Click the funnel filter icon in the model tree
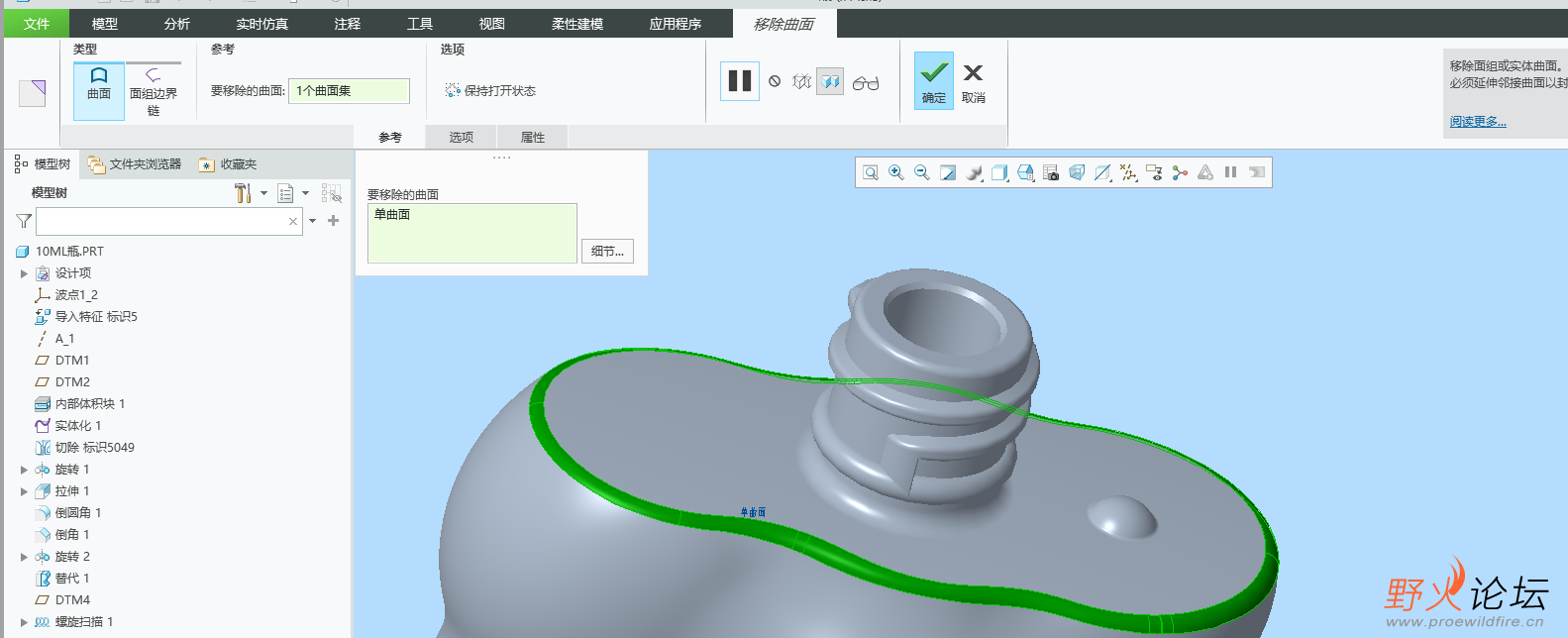This screenshot has height=638, width=1568. pyautogui.click(x=24, y=221)
